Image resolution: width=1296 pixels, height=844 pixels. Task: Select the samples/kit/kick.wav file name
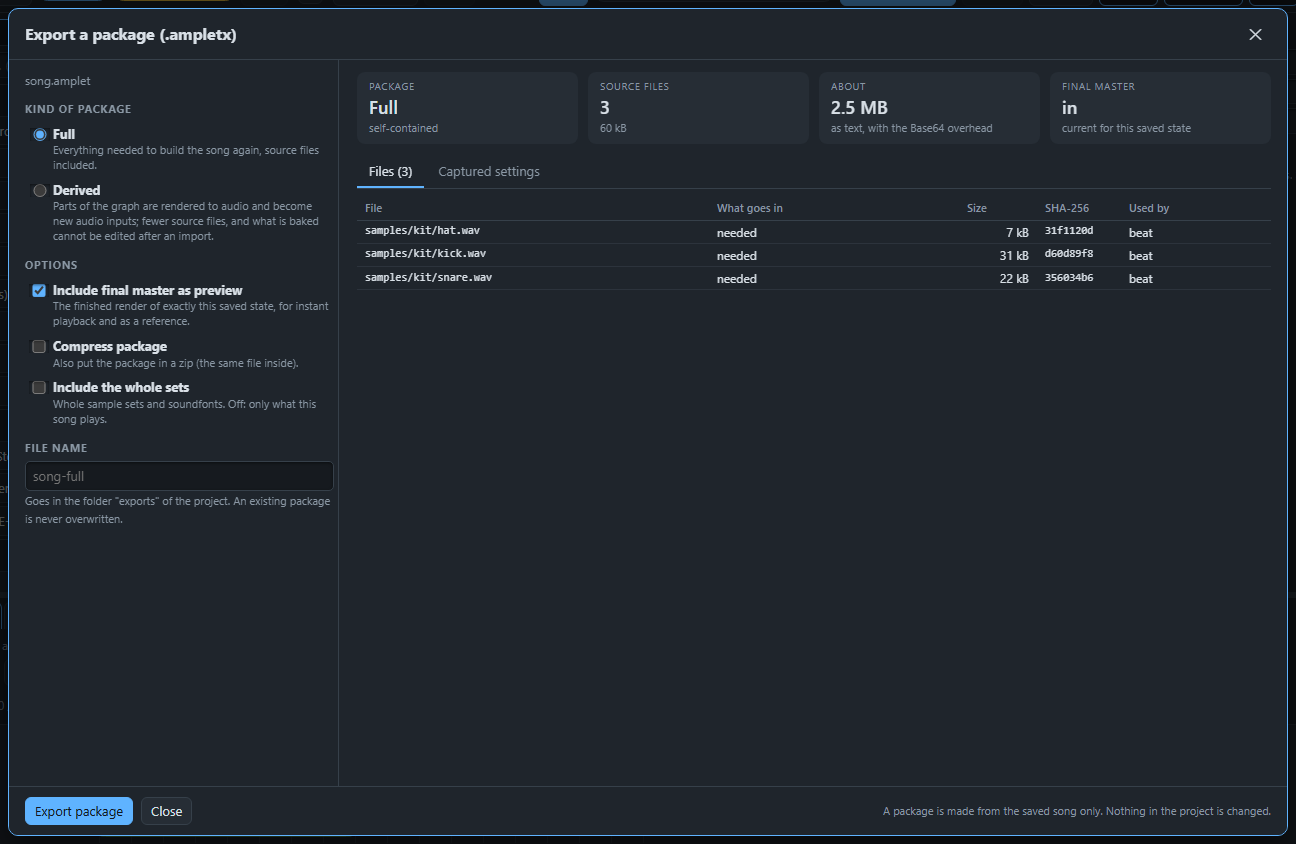[x=425, y=254]
